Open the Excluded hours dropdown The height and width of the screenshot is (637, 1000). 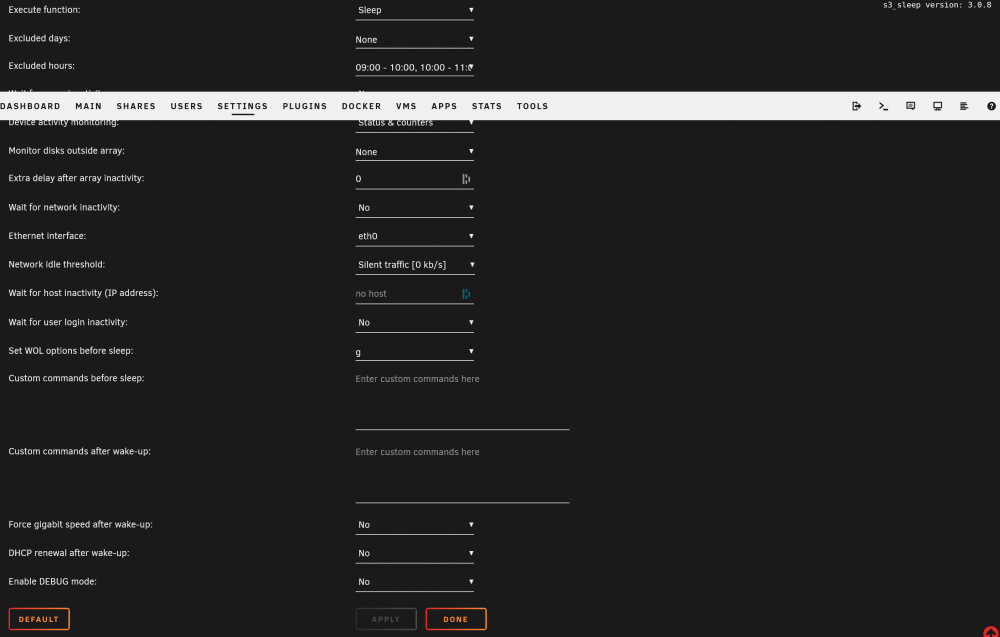coord(415,67)
